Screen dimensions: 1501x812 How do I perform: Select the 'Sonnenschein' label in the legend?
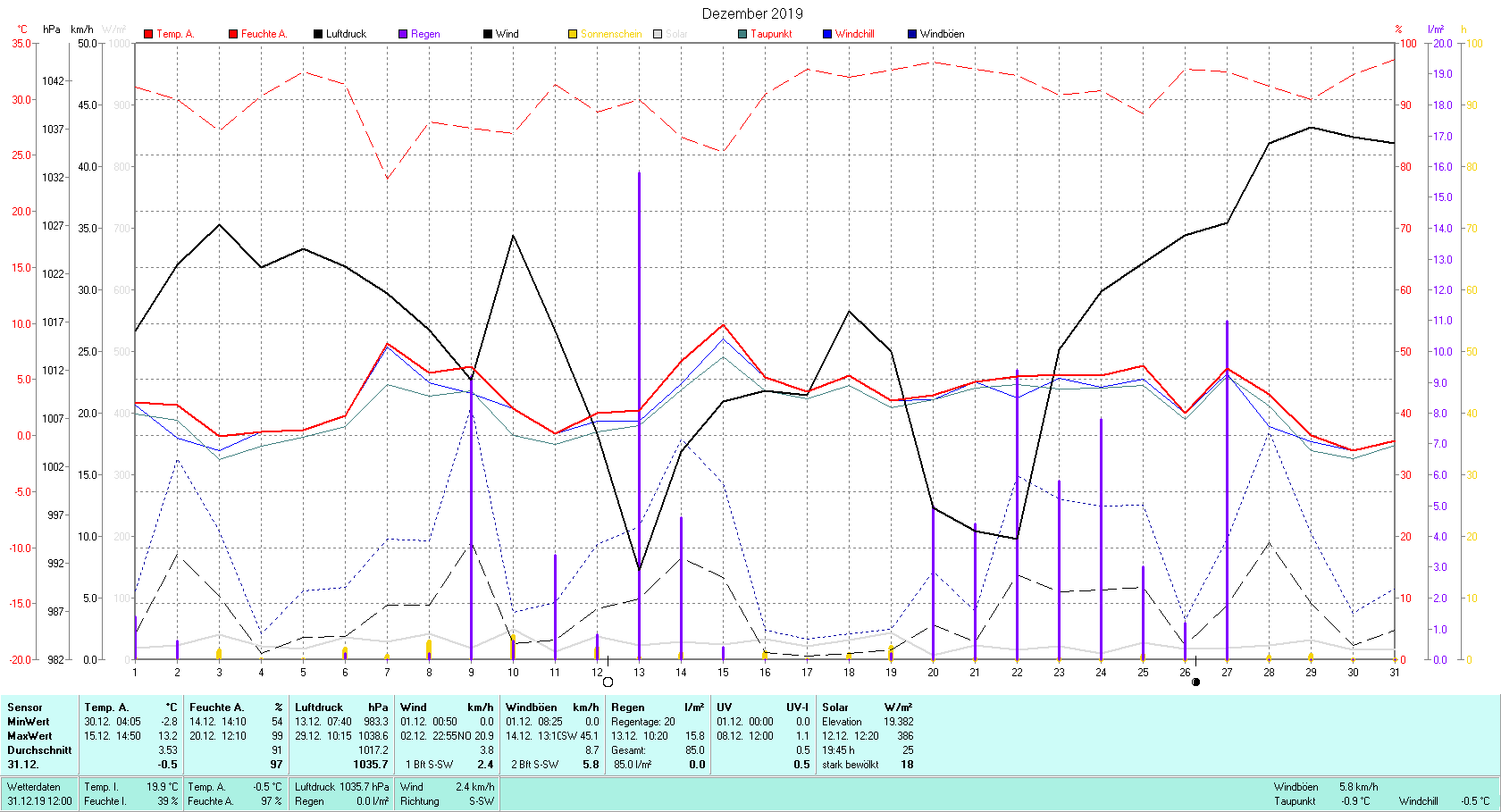[x=611, y=34]
